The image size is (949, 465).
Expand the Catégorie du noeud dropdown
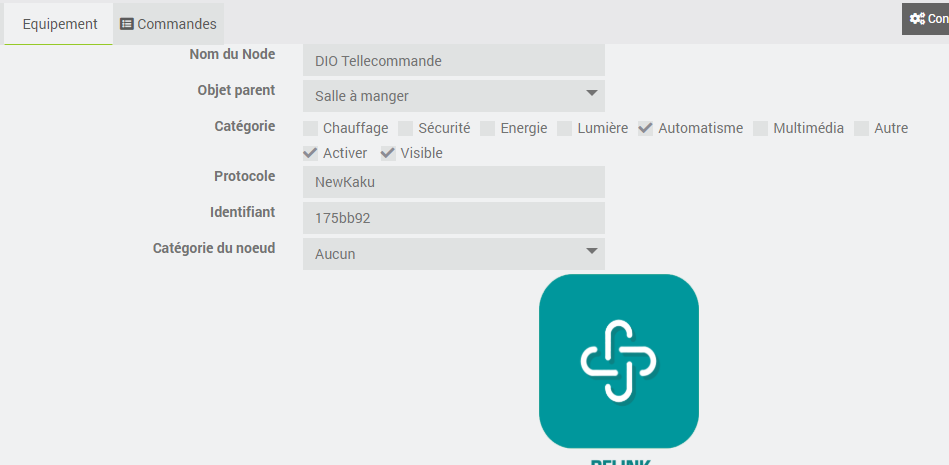[454, 254]
